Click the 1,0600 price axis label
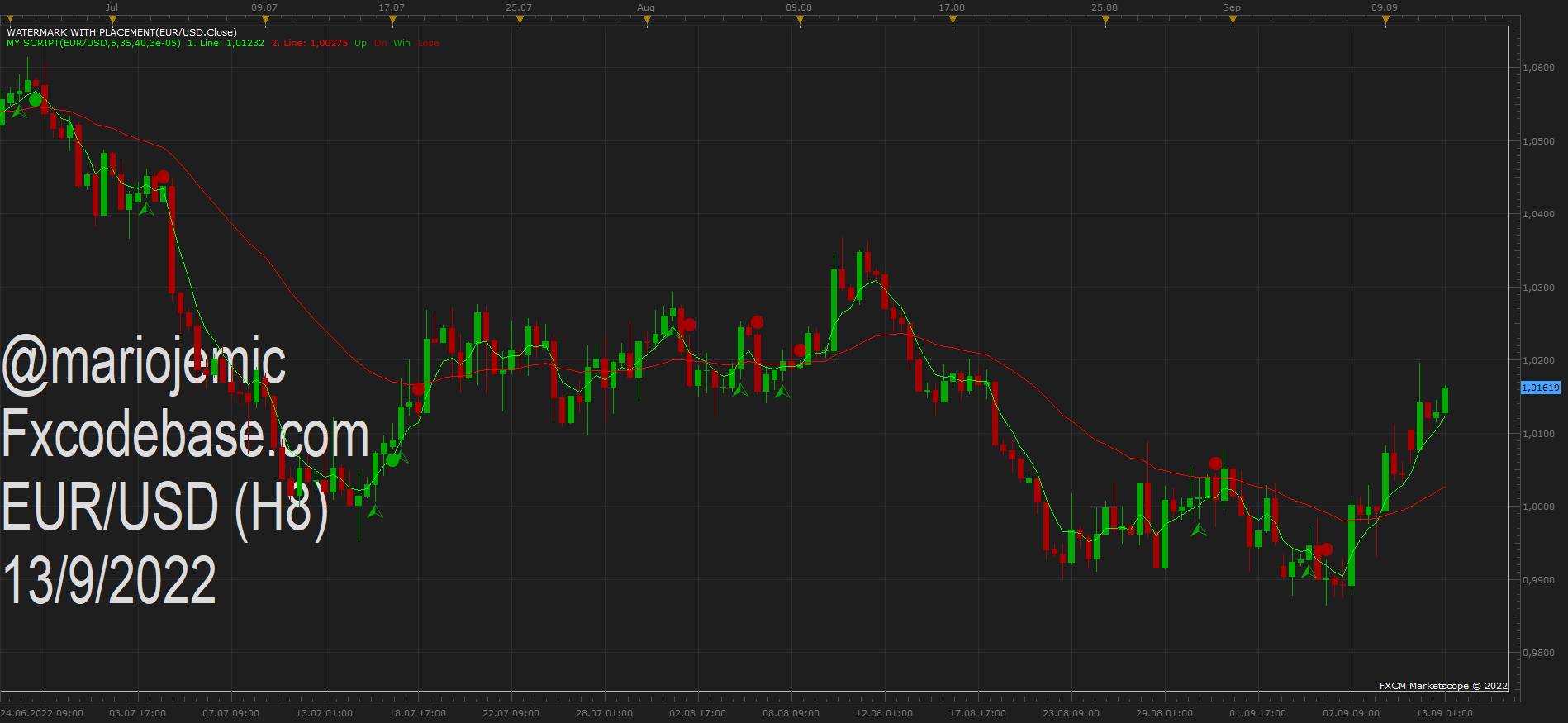This screenshot has height=723, width=1568. click(1538, 68)
